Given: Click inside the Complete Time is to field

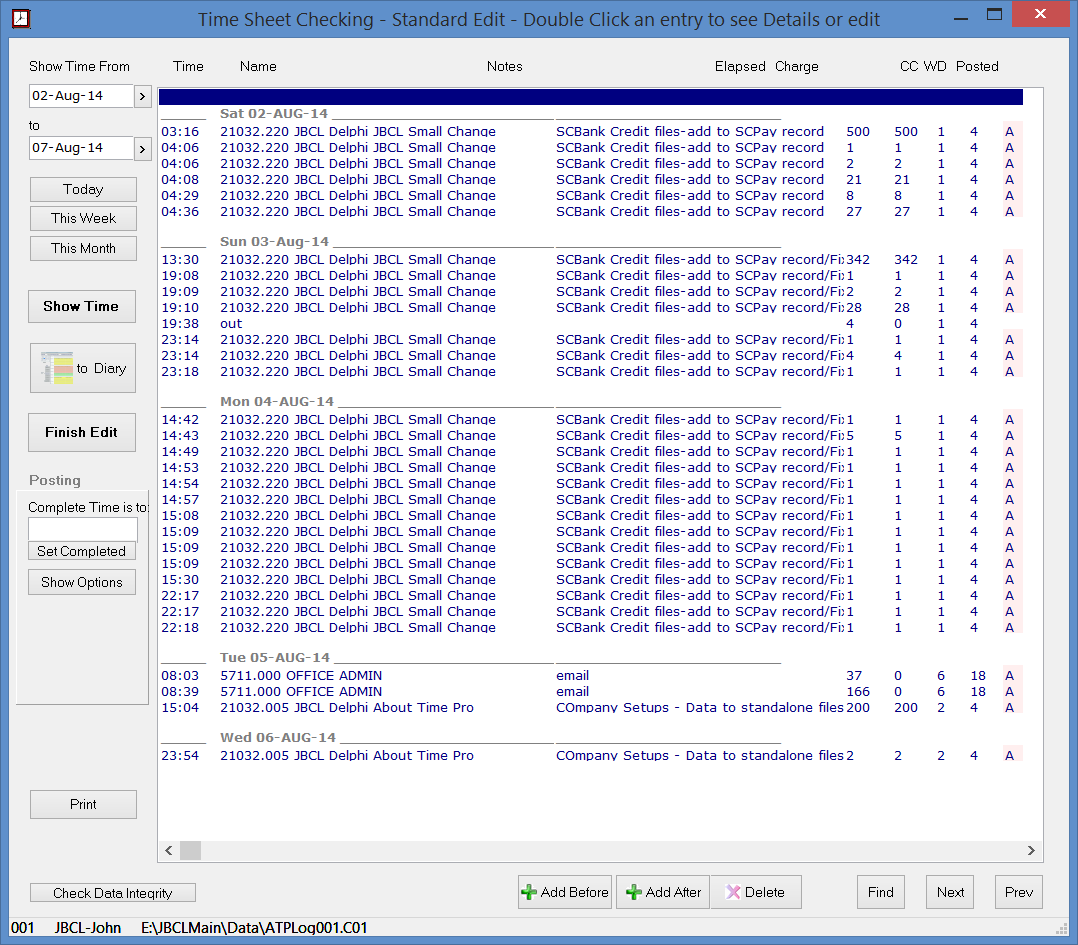Looking at the screenshot, I should pos(81,528).
